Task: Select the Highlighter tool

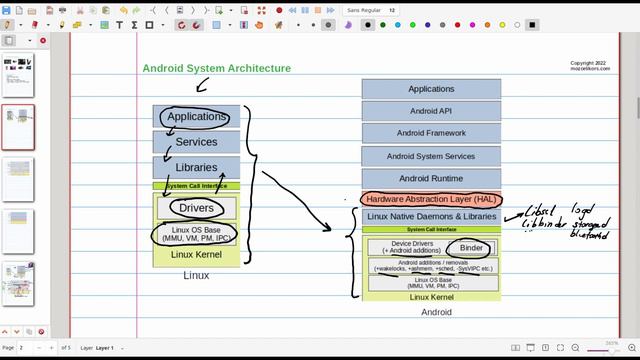Action: [x=62, y=25]
